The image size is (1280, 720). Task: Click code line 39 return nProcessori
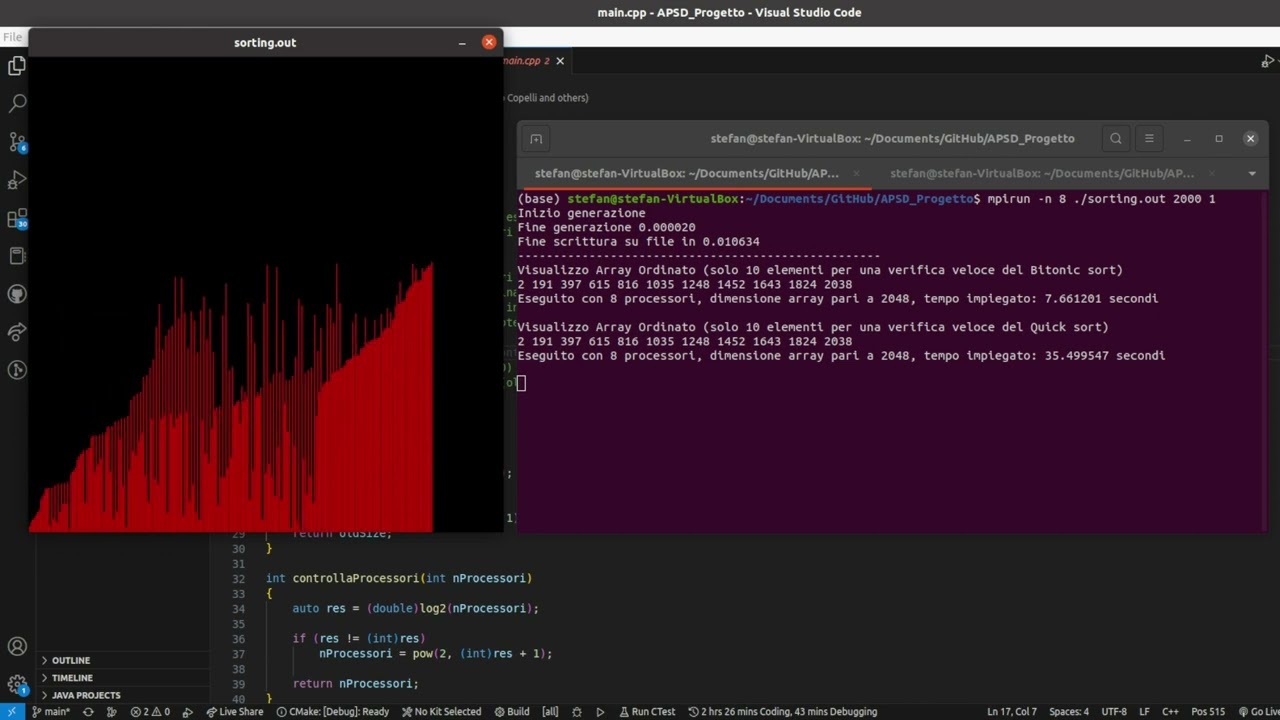coord(356,683)
